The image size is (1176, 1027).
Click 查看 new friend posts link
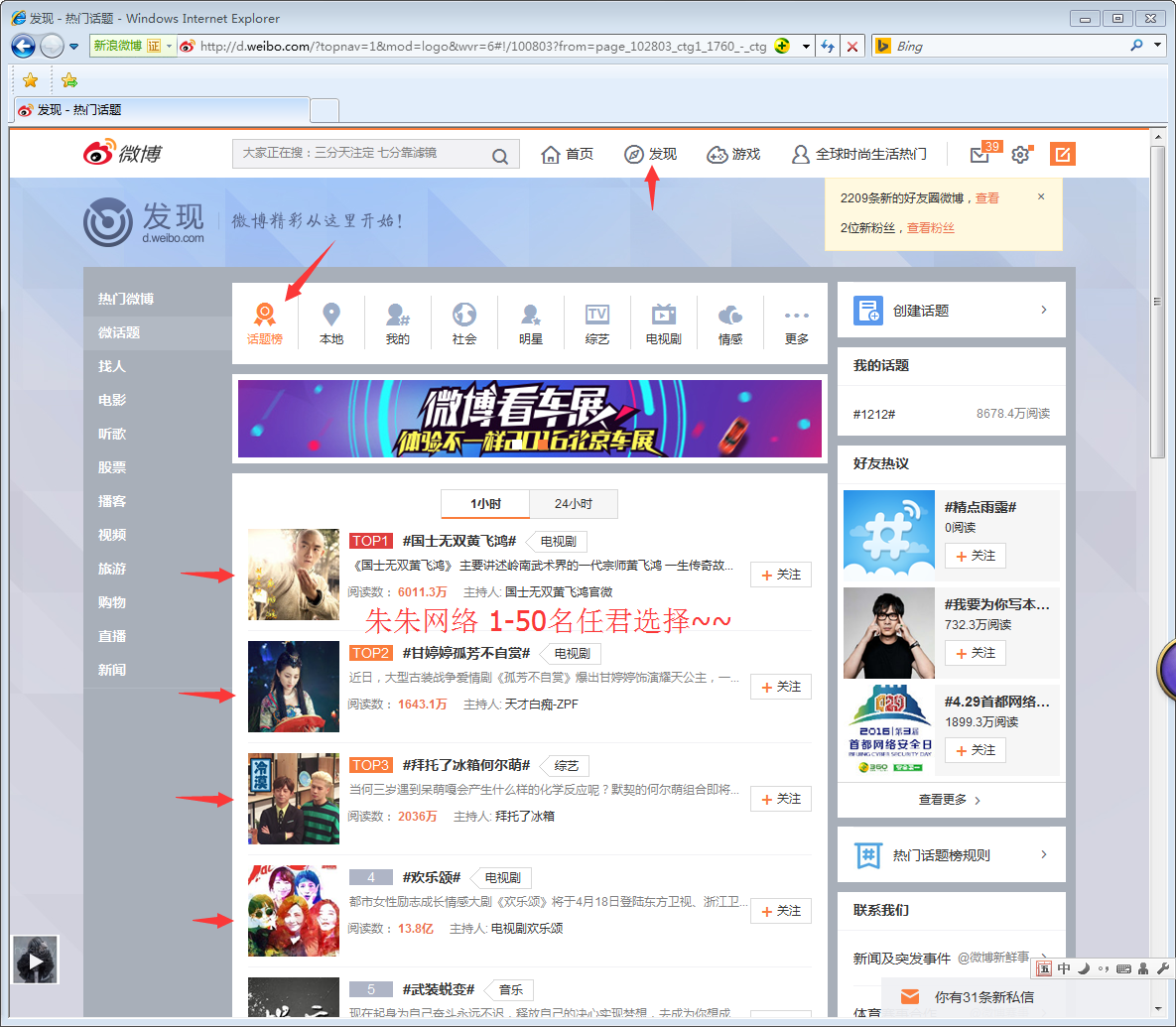987,197
